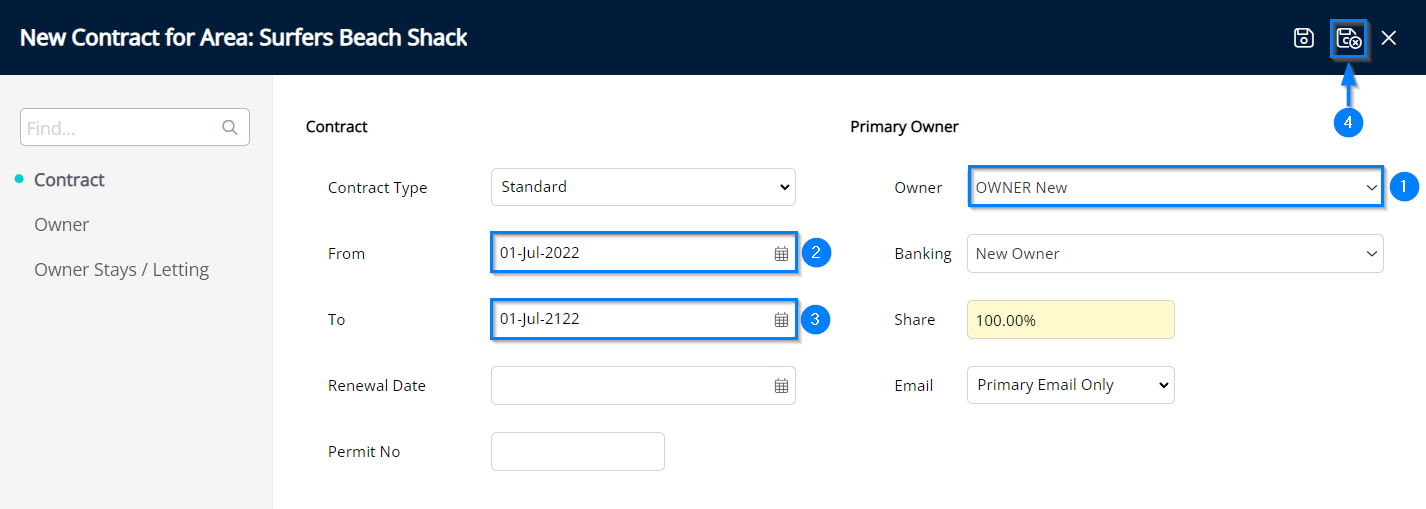The image size is (1426, 509).
Task: Click the Save and Exit icon
Action: [x=1348, y=38]
